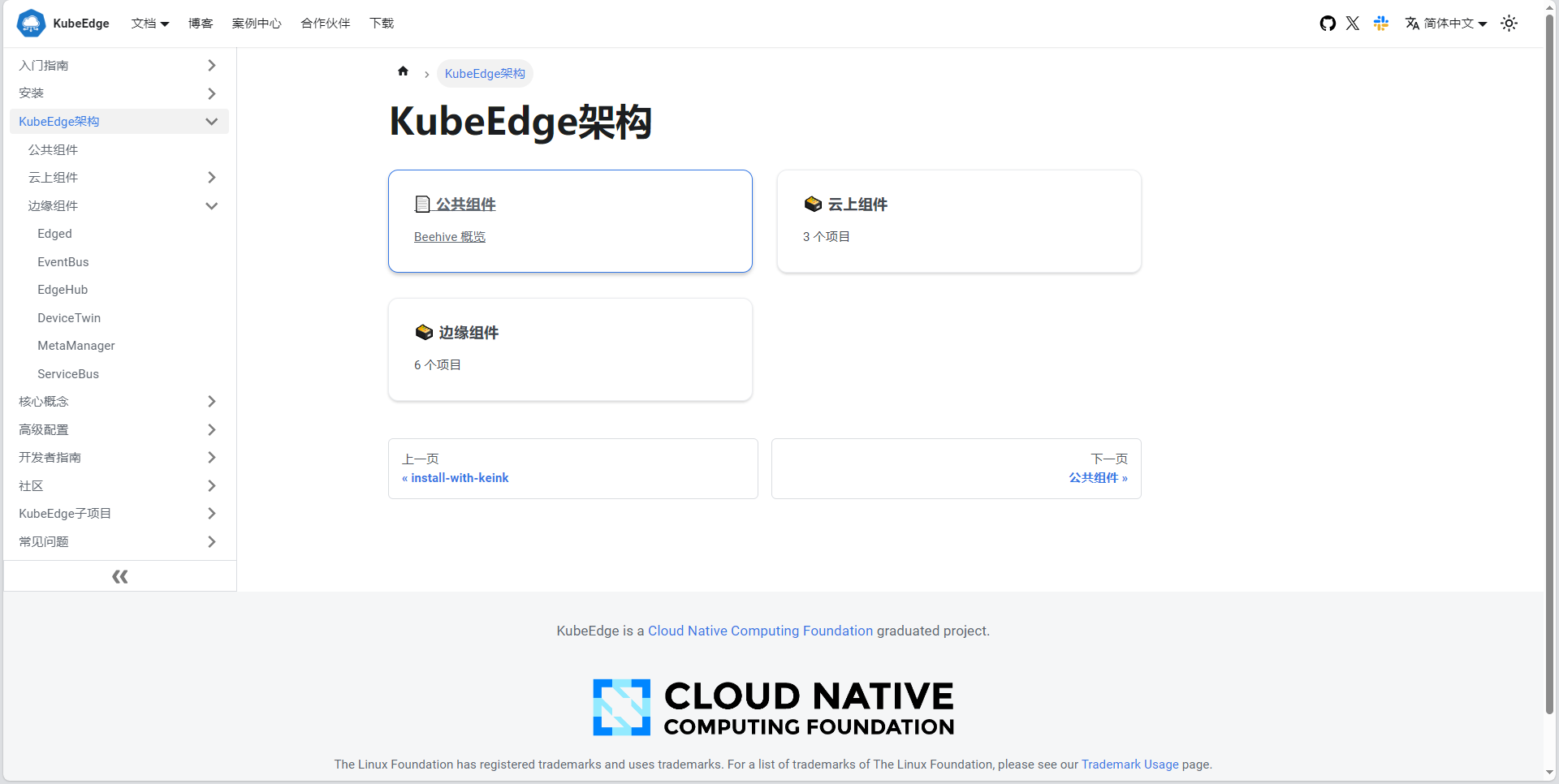Open the 文档 navigation dropdown
This screenshot has width=1559, height=784.
click(149, 23)
